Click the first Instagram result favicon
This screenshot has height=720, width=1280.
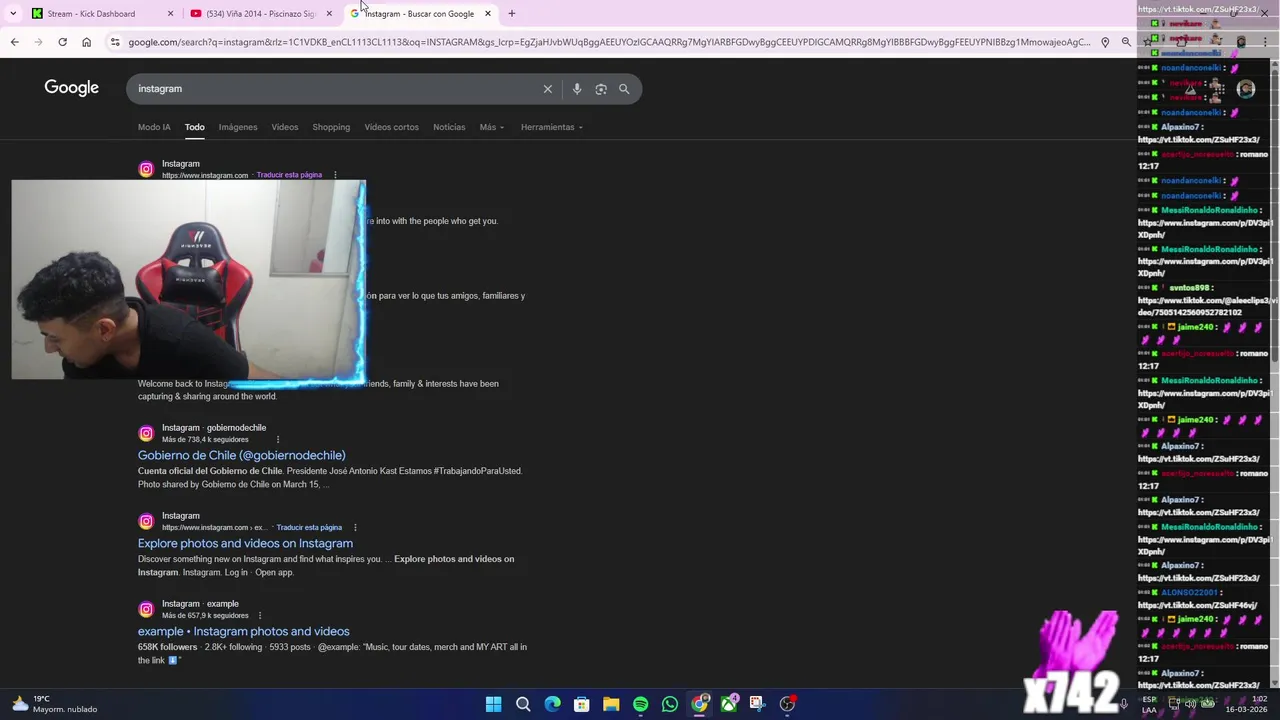146,169
